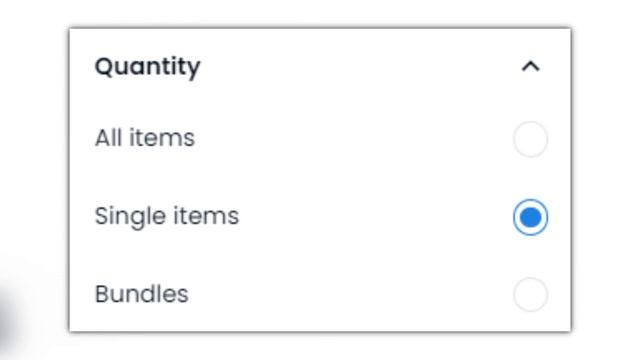The image size is (640, 360).
Task: Select the Single items radio button
Action: [530, 217]
